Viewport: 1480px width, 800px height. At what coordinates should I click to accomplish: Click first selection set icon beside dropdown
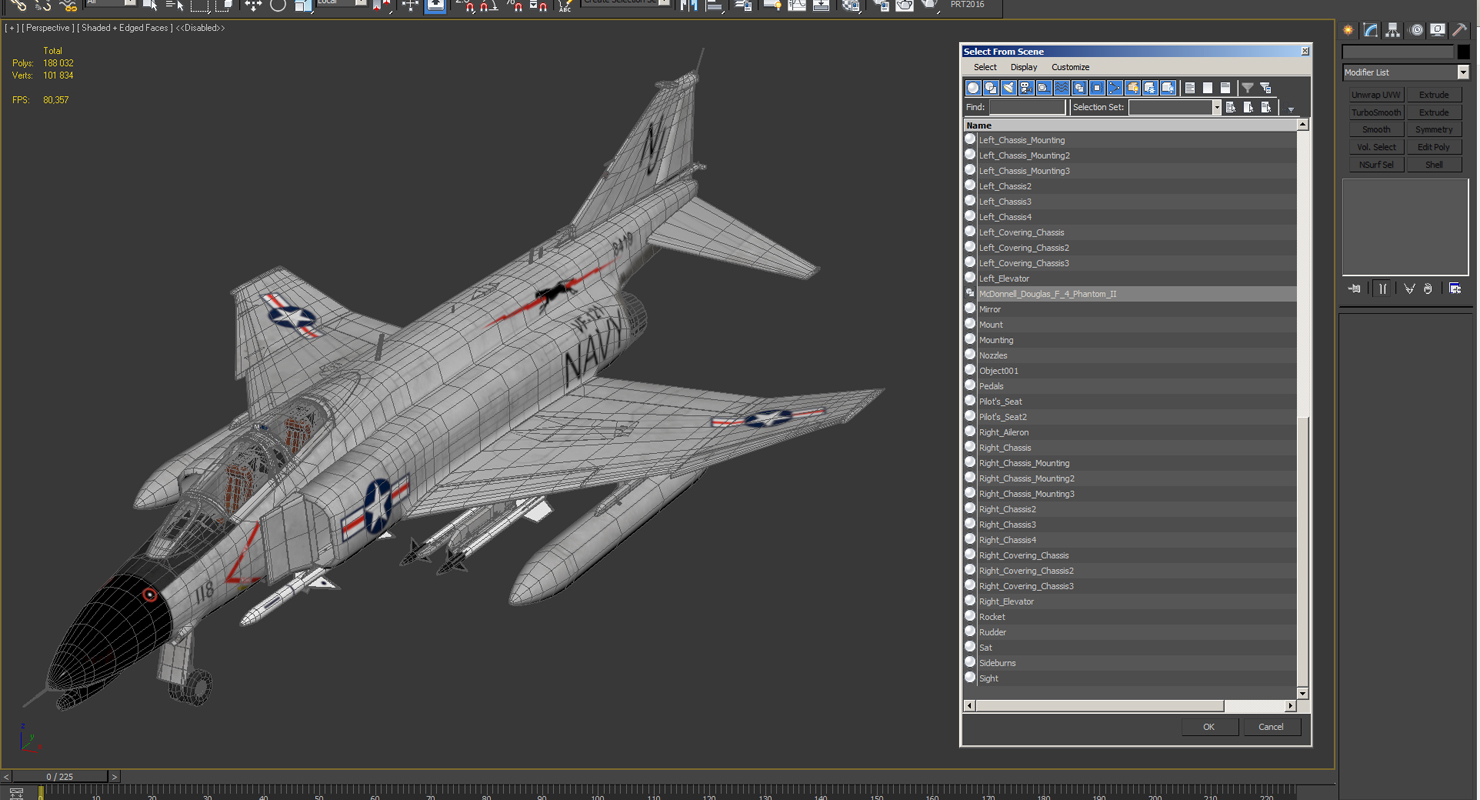pyautogui.click(x=1231, y=107)
